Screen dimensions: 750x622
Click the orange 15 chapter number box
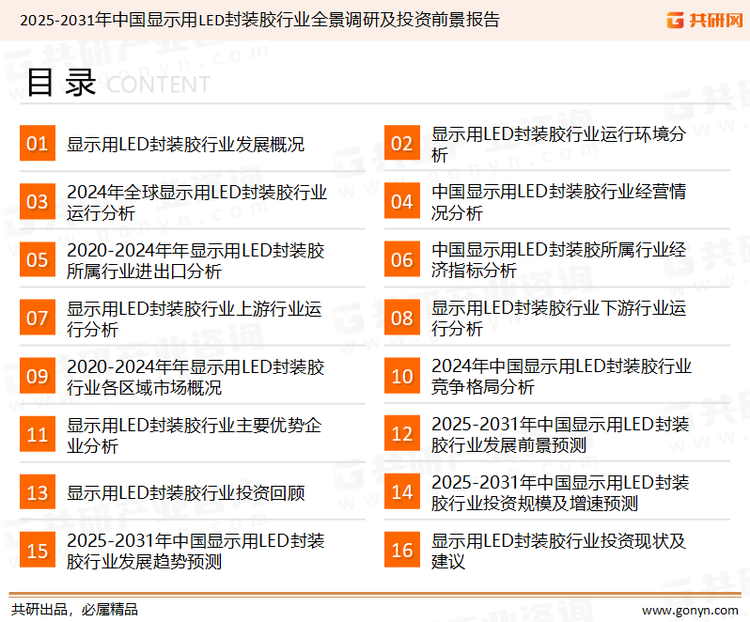coord(37,550)
